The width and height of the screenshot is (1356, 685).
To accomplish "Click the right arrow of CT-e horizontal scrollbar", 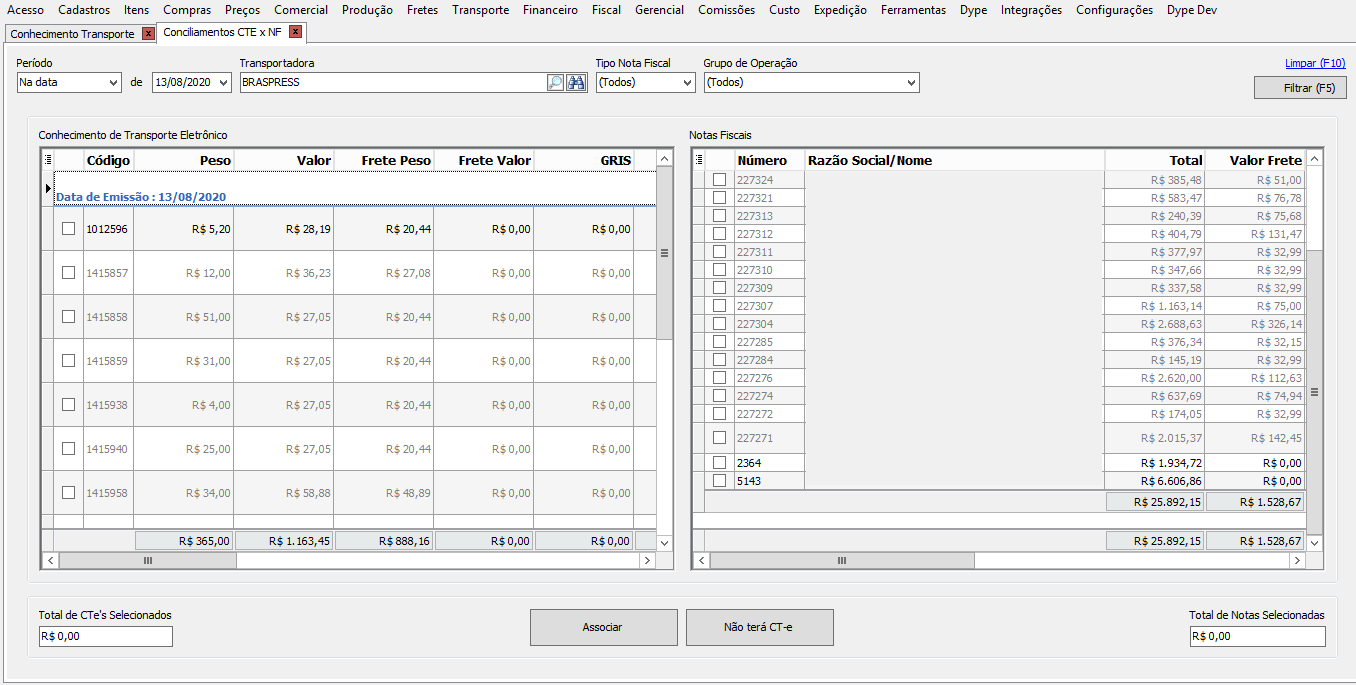I will (647, 561).
